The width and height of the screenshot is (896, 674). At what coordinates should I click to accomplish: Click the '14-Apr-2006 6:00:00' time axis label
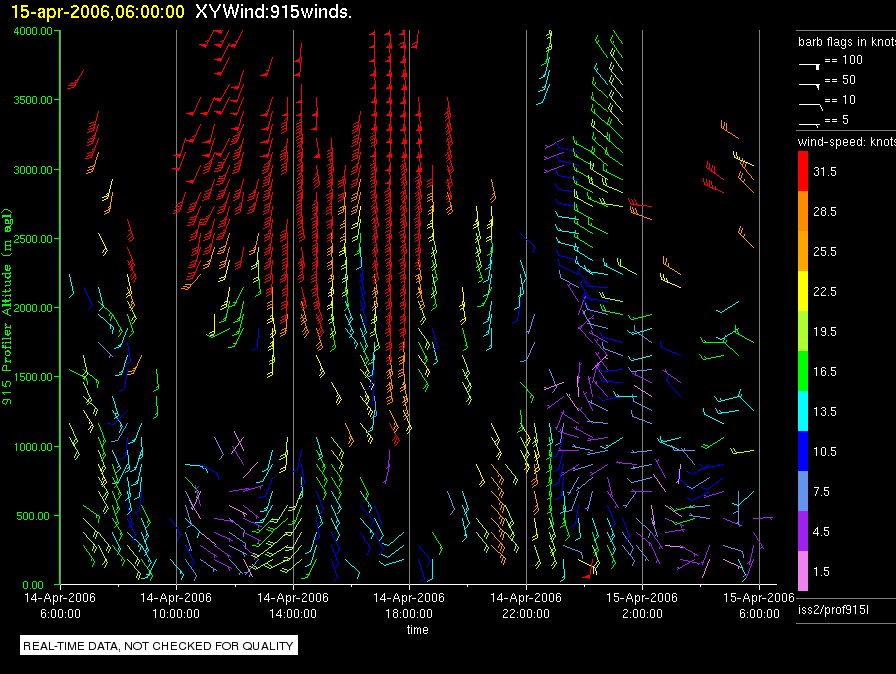(x=60, y=605)
